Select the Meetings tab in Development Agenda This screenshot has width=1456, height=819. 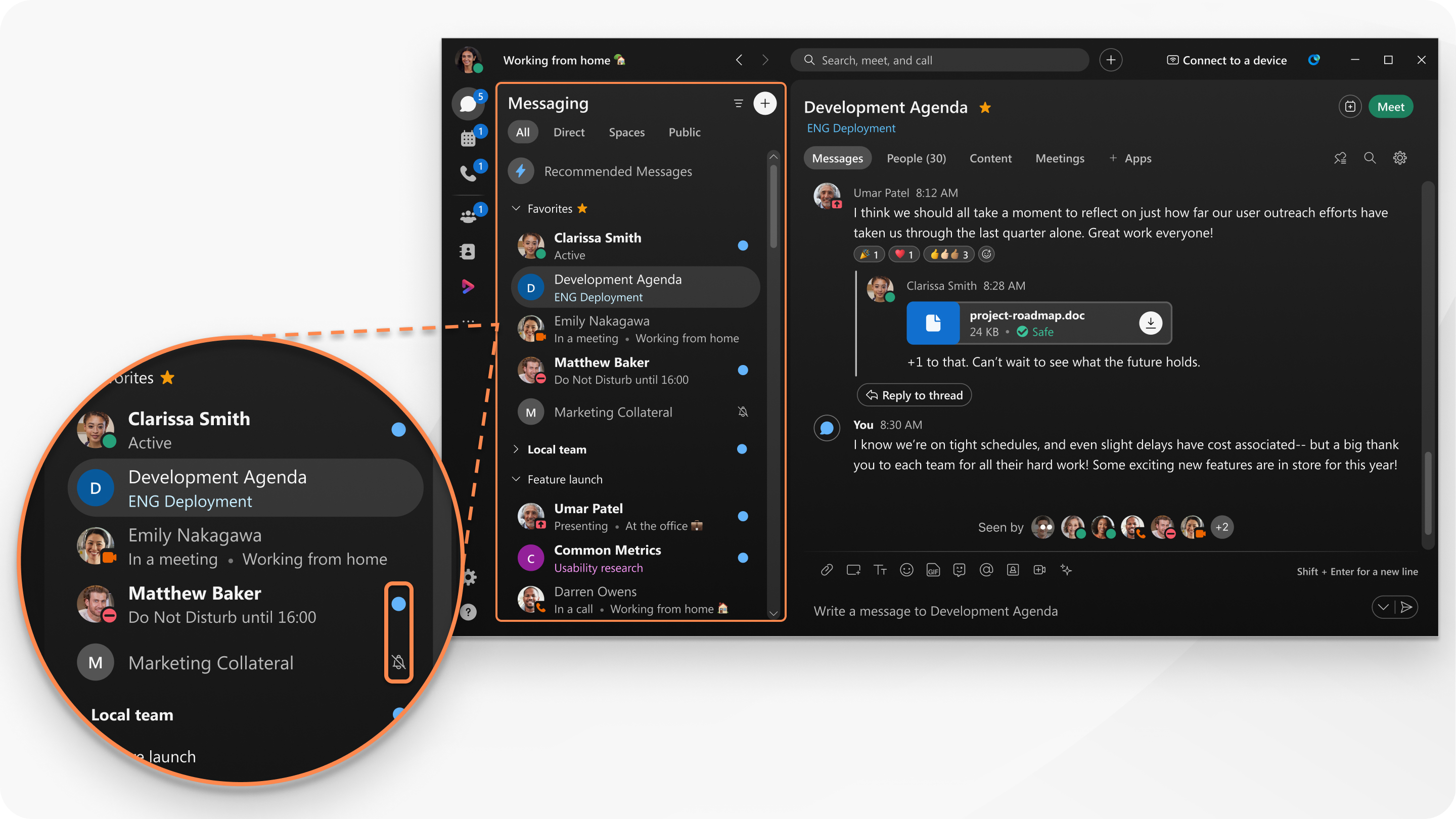1060,158
